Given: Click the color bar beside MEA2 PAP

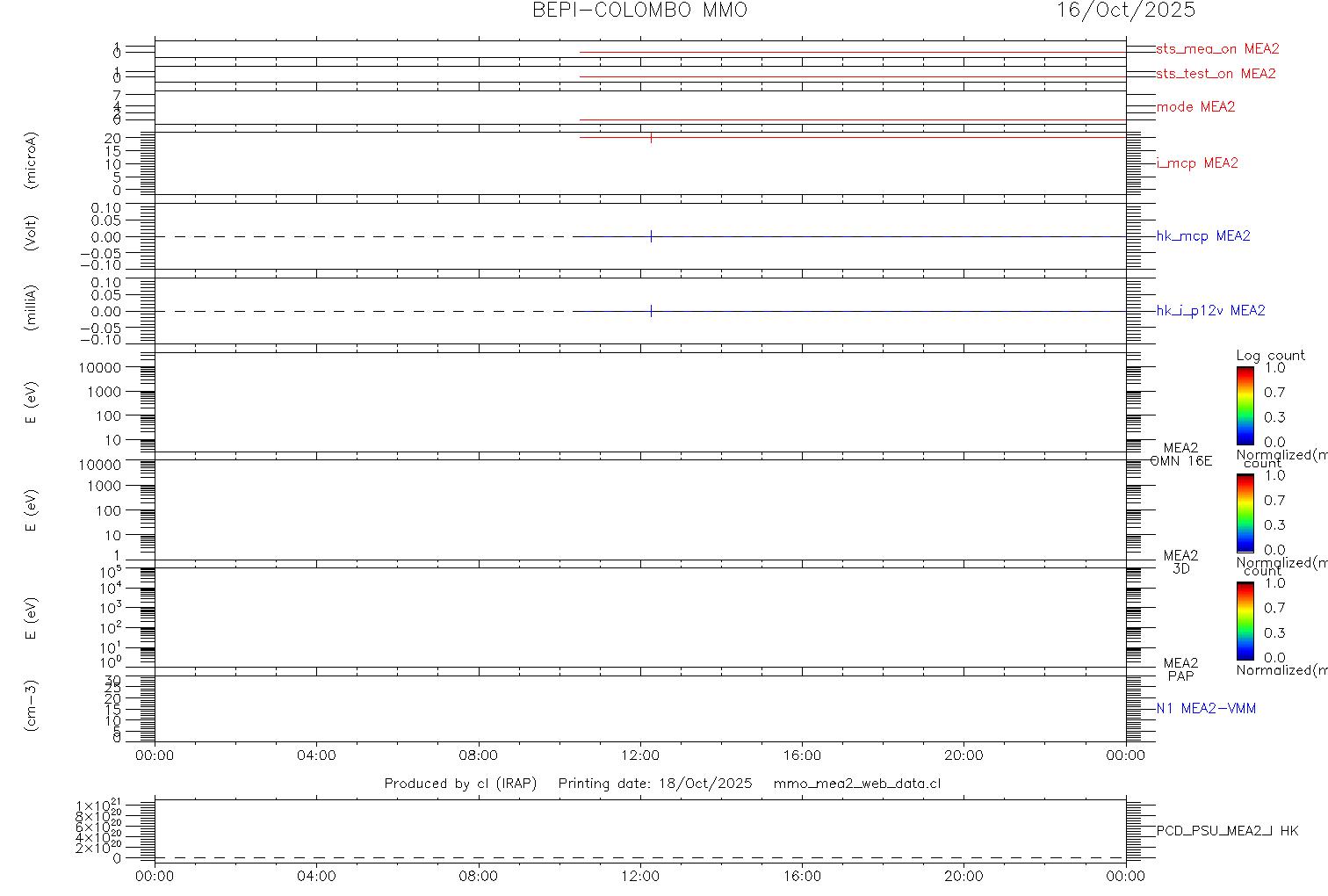Looking at the screenshot, I should [1245, 621].
